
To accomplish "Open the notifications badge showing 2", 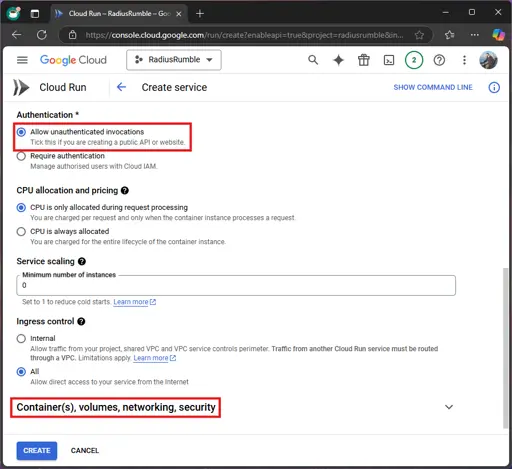I will [x=414, y=60].
